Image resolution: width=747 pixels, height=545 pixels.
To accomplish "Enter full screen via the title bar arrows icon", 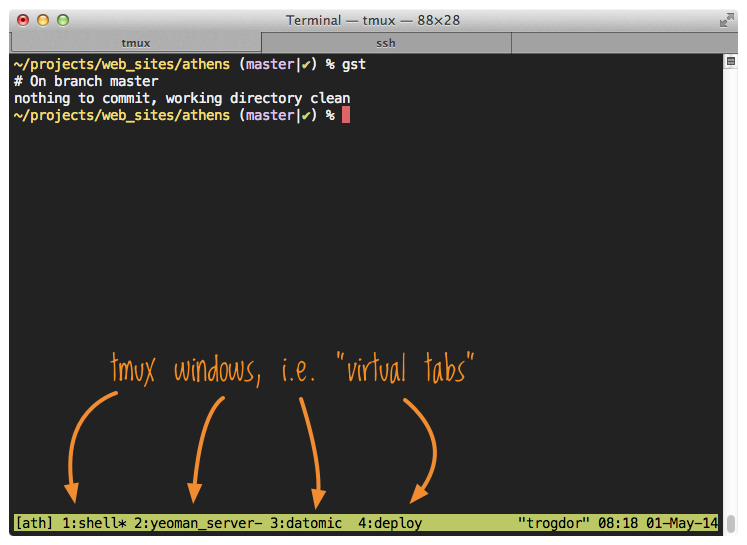I will point(727,20).
